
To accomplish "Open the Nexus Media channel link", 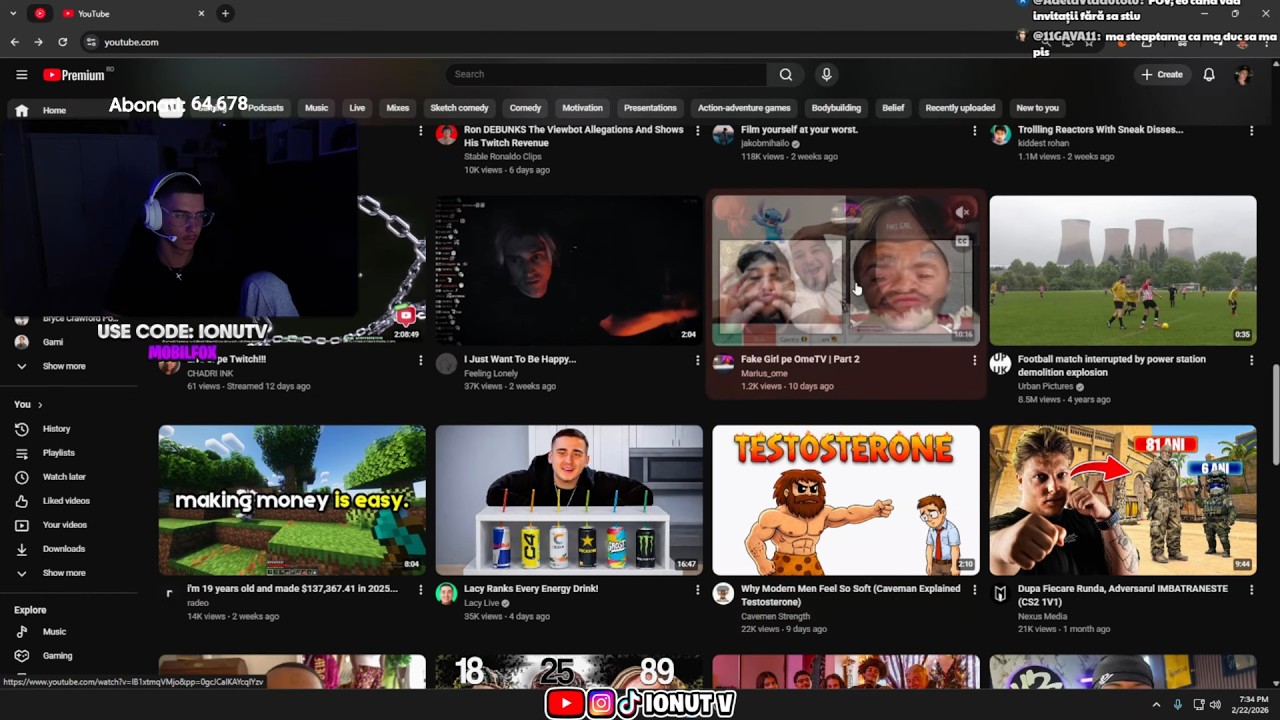I will coord(1042,616).
